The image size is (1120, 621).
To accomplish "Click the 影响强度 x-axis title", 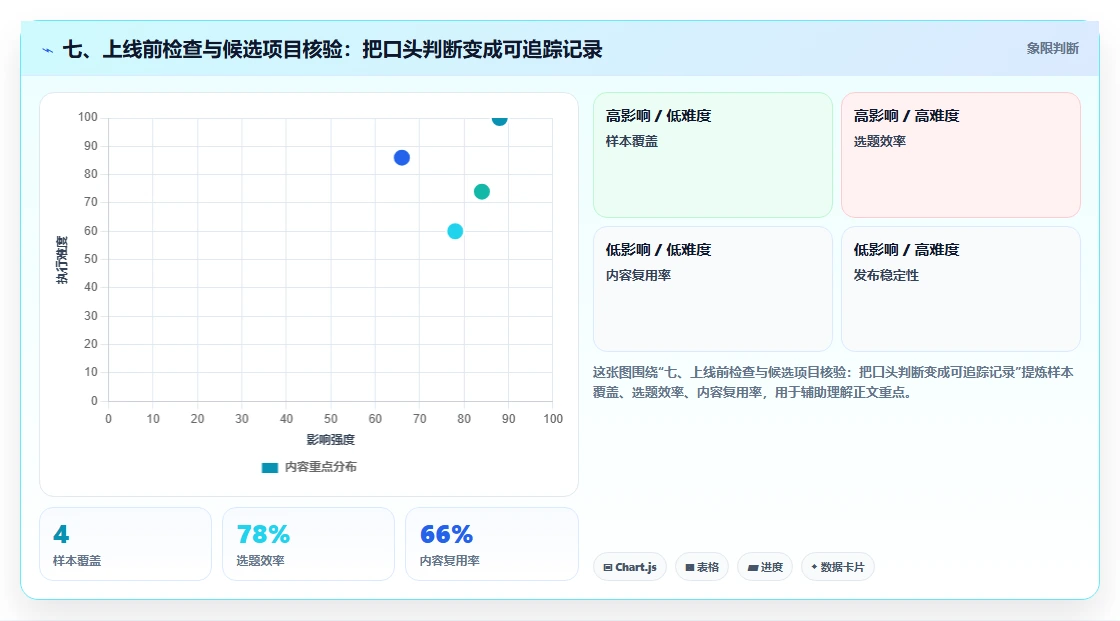I will (x=331, y=439).
